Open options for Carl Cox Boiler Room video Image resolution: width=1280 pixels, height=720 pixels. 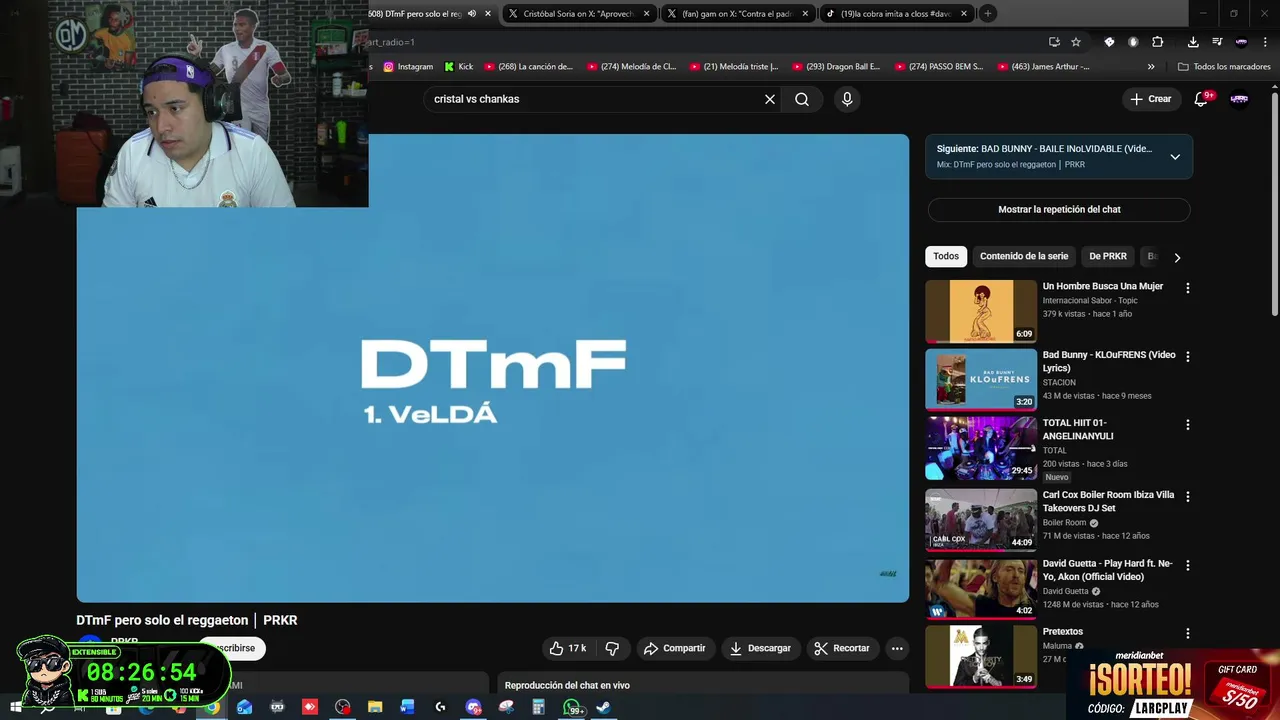[1188, 496]
